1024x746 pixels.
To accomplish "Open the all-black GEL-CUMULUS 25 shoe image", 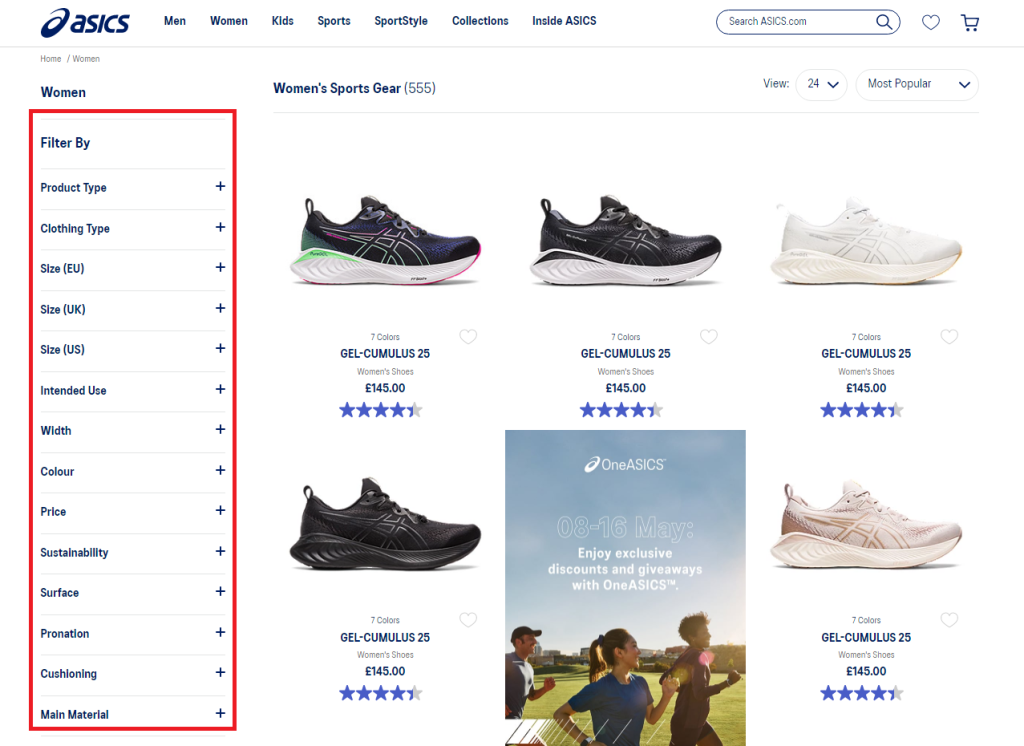I will 385,524.
